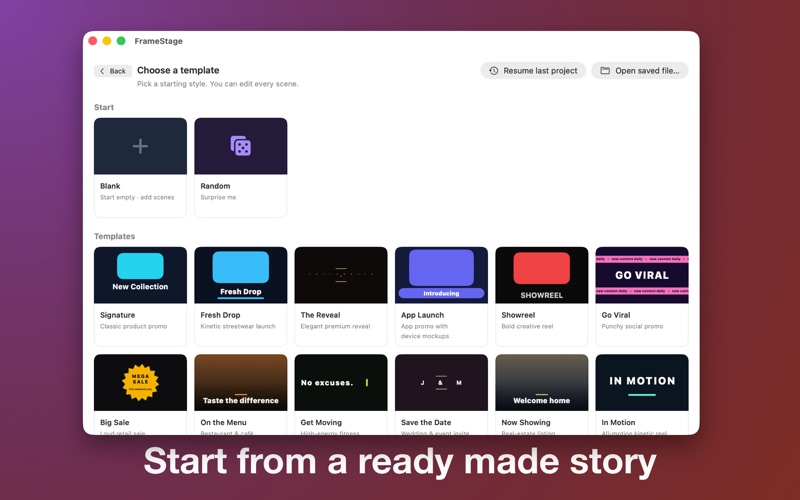Click 'Kinetic streetwear launch' description
This screenshot has height=500, width=800.
pyautogui.click(x=238, y=327)
